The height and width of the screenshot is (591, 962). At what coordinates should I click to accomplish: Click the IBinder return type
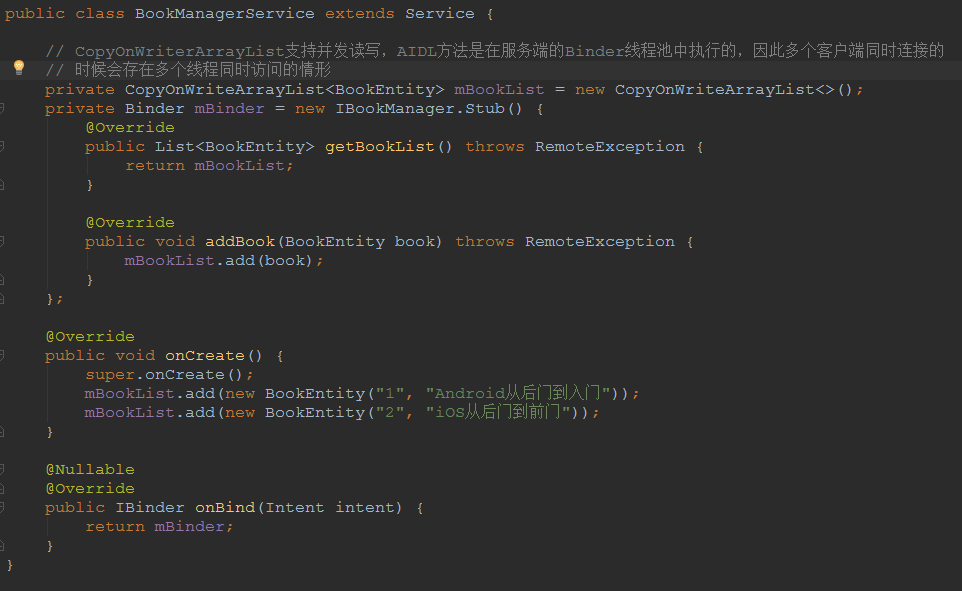(150, 508)
